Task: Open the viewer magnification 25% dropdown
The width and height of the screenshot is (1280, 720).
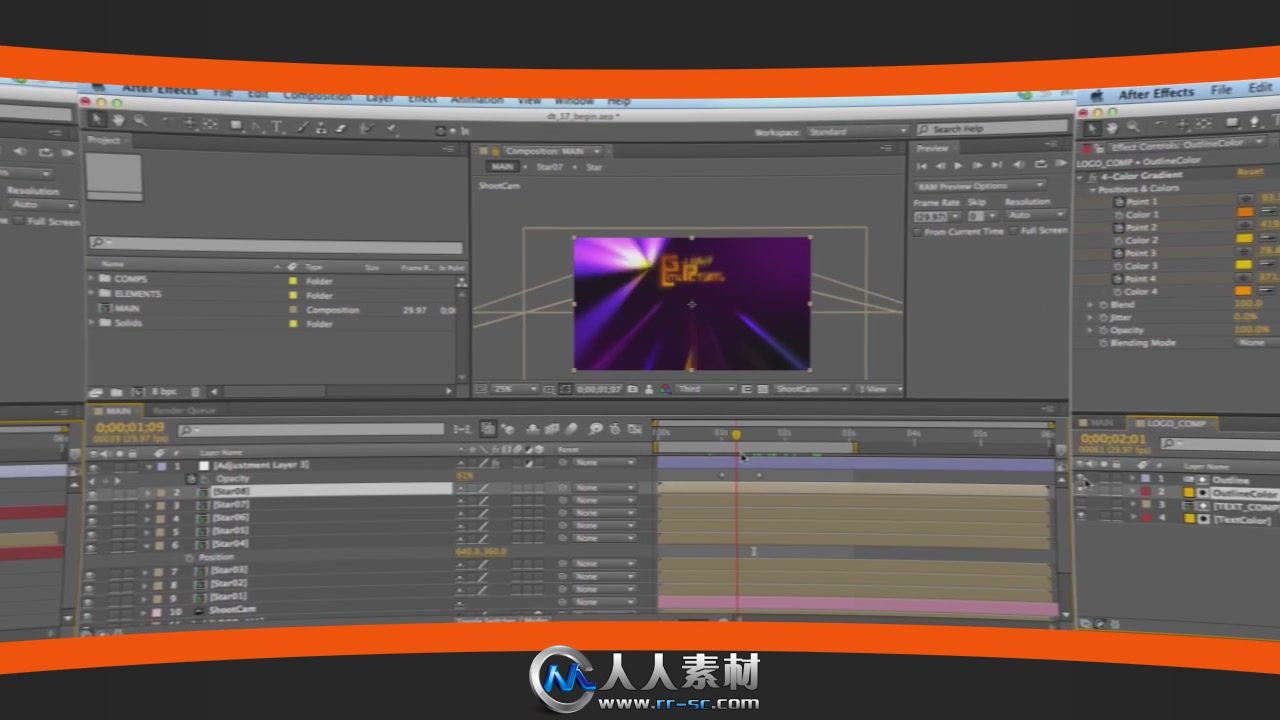Action: coord(515,389)
